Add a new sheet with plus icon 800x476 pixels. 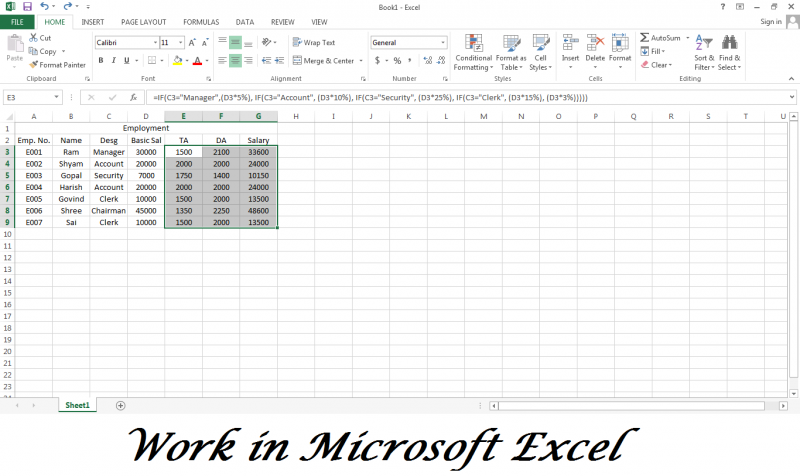point(120,406)
